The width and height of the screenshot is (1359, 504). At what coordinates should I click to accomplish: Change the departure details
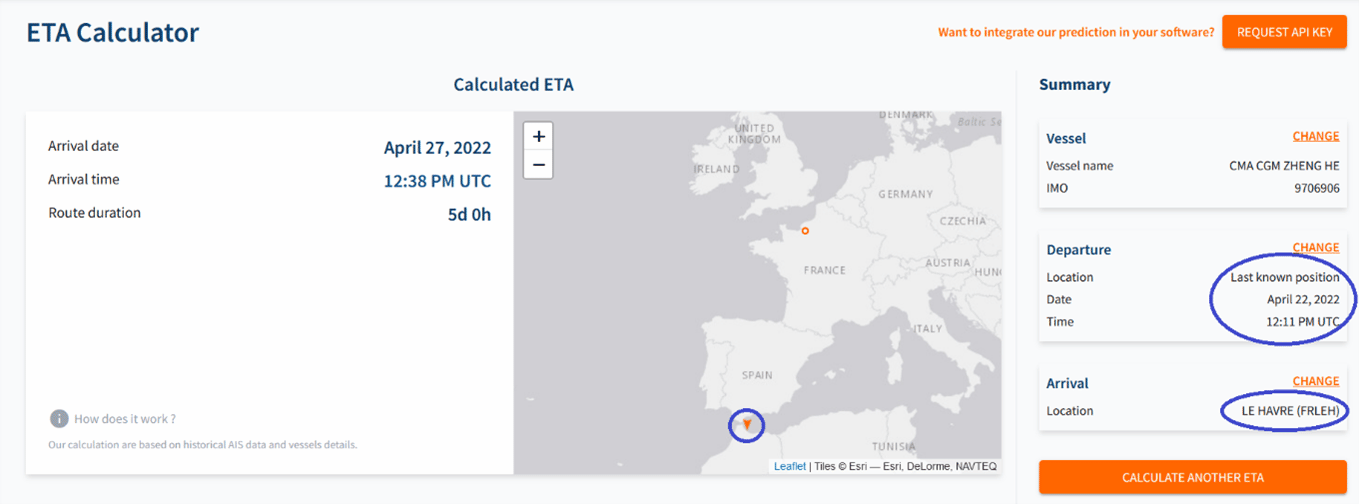click(1316, 247)
